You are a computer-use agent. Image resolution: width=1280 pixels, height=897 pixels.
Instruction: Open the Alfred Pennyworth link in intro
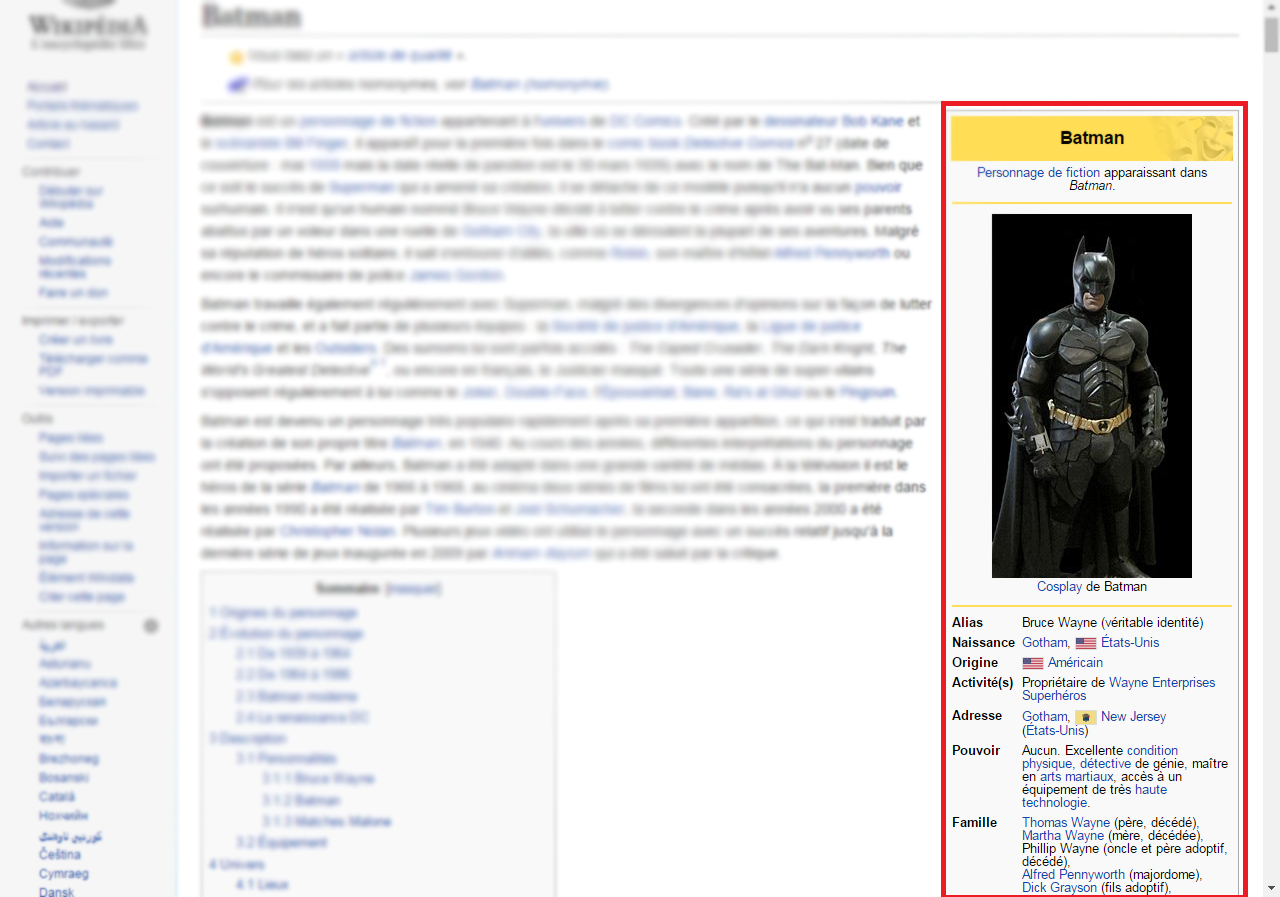832,253
